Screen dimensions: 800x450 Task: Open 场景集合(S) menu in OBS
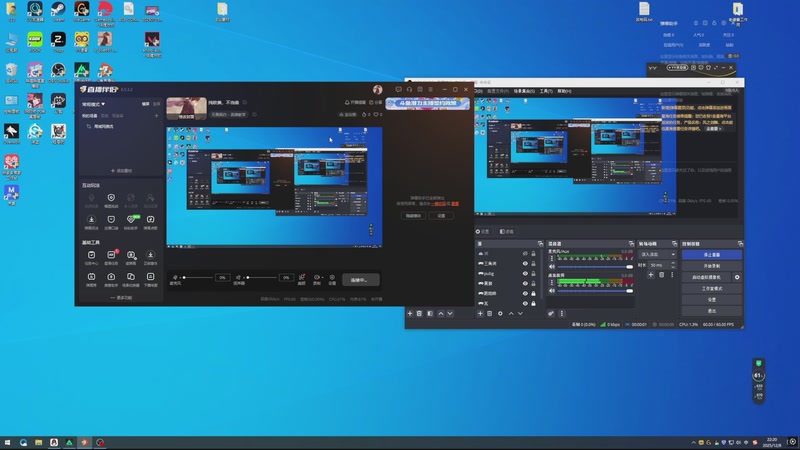pos(524,91)
